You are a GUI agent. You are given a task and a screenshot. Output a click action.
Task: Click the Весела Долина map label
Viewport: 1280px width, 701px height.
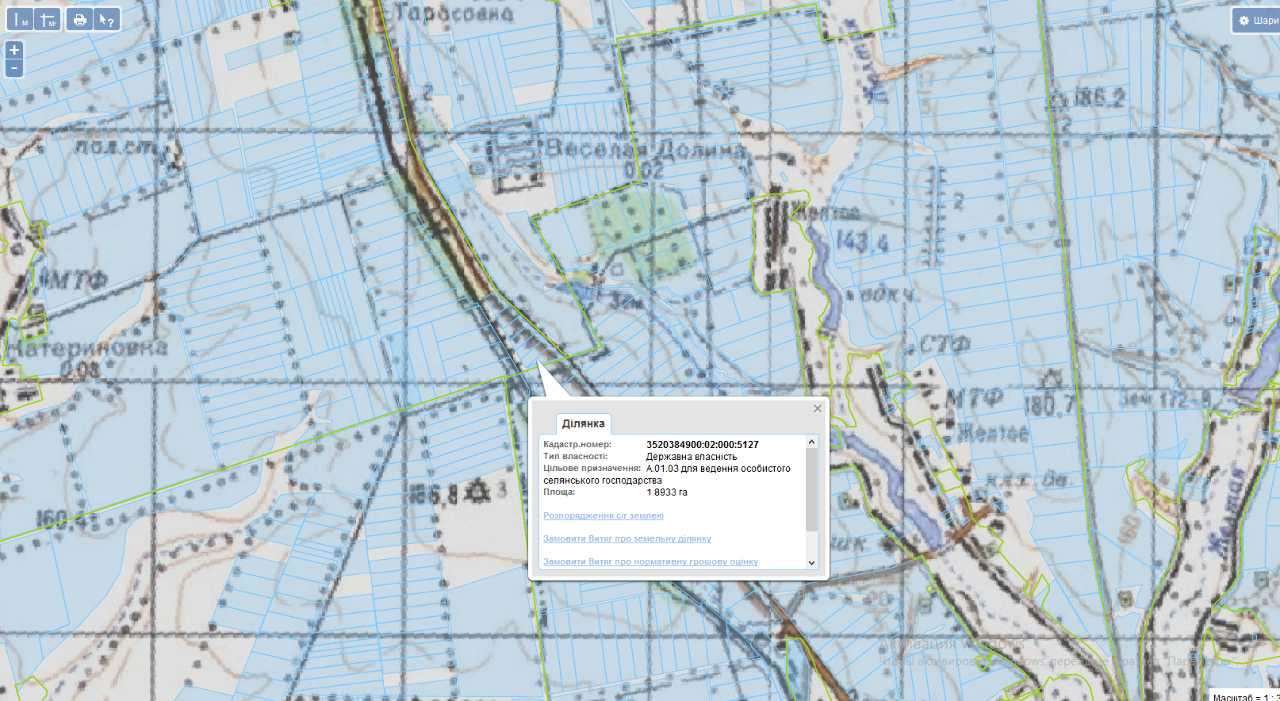[645, 149]
